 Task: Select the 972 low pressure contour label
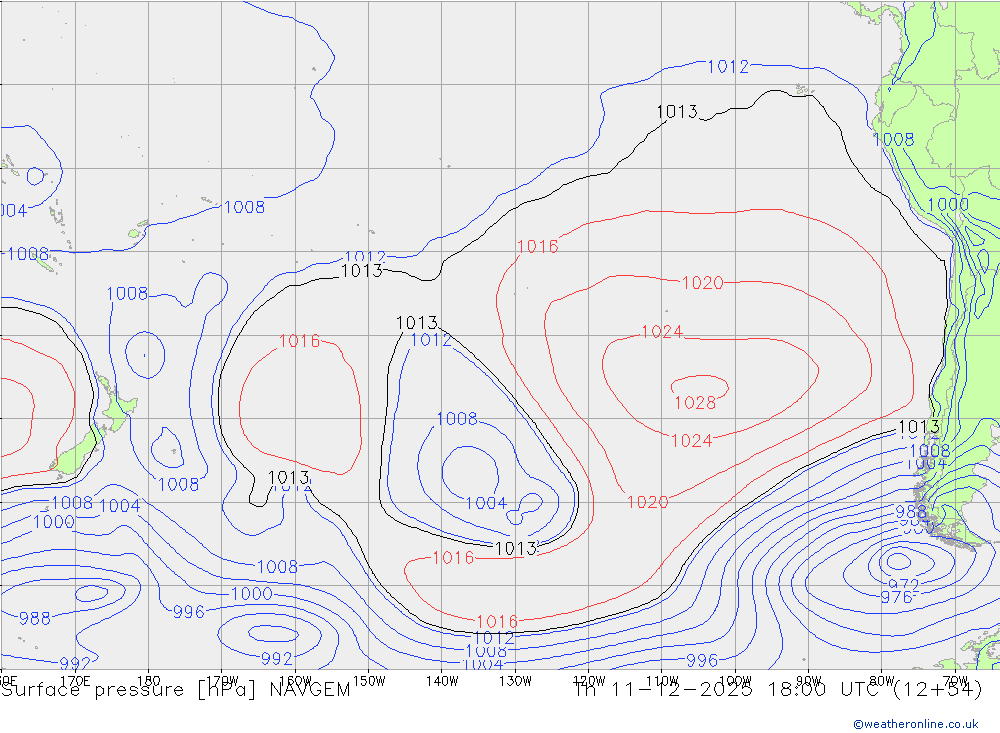coord(904,584)
